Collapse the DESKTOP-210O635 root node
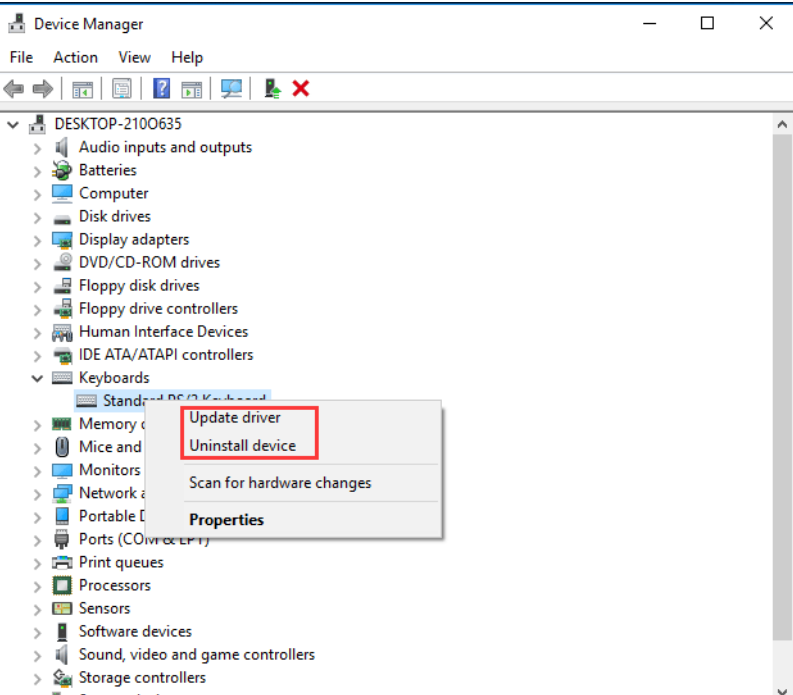The width and height of the screenshot is (793, 695). pyautogui.click(x=13, y=124)
